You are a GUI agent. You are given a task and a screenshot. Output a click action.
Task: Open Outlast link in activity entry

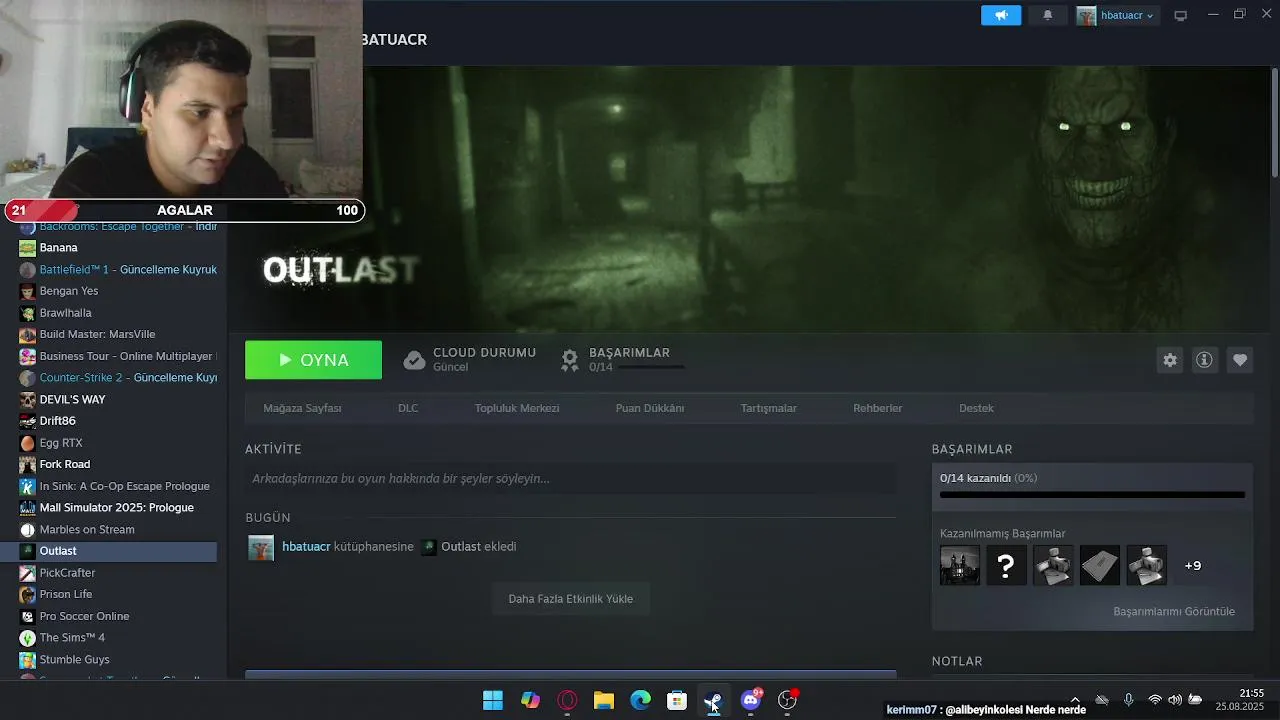click(461, 547)
